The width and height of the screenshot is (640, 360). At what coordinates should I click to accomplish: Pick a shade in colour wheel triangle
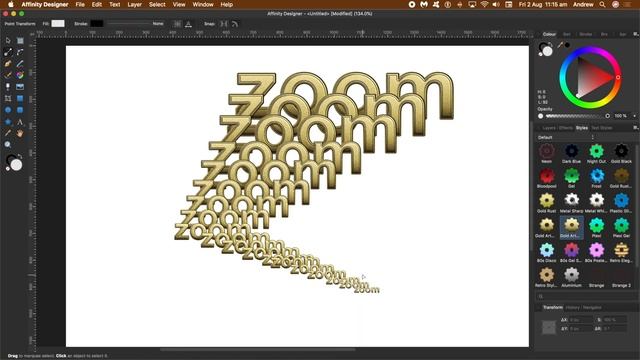point(592,77)
